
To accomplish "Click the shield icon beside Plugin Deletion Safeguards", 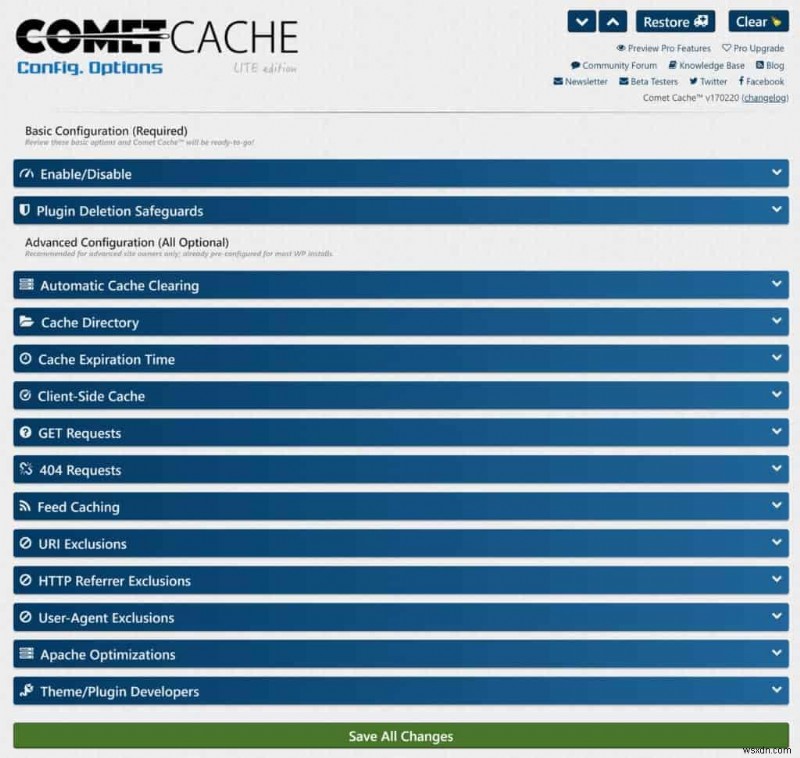I will click(24, 210).
